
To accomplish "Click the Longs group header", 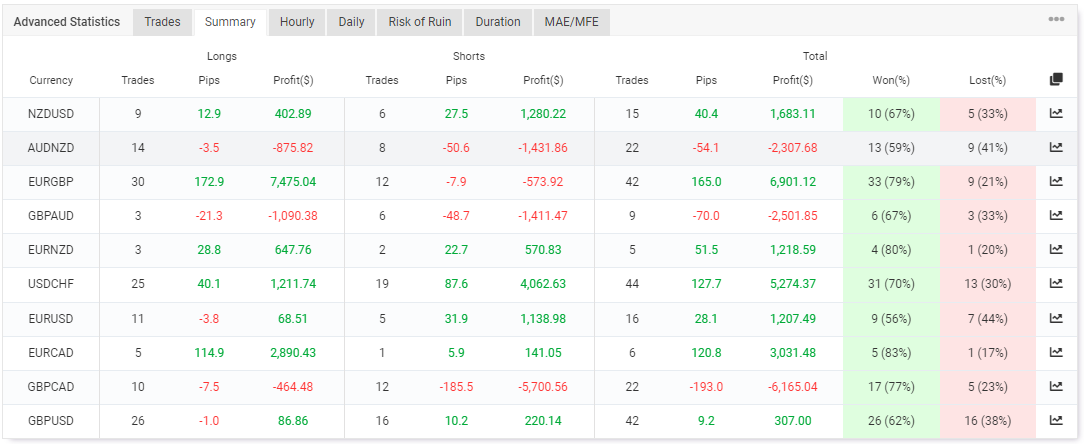I will 222,57.
